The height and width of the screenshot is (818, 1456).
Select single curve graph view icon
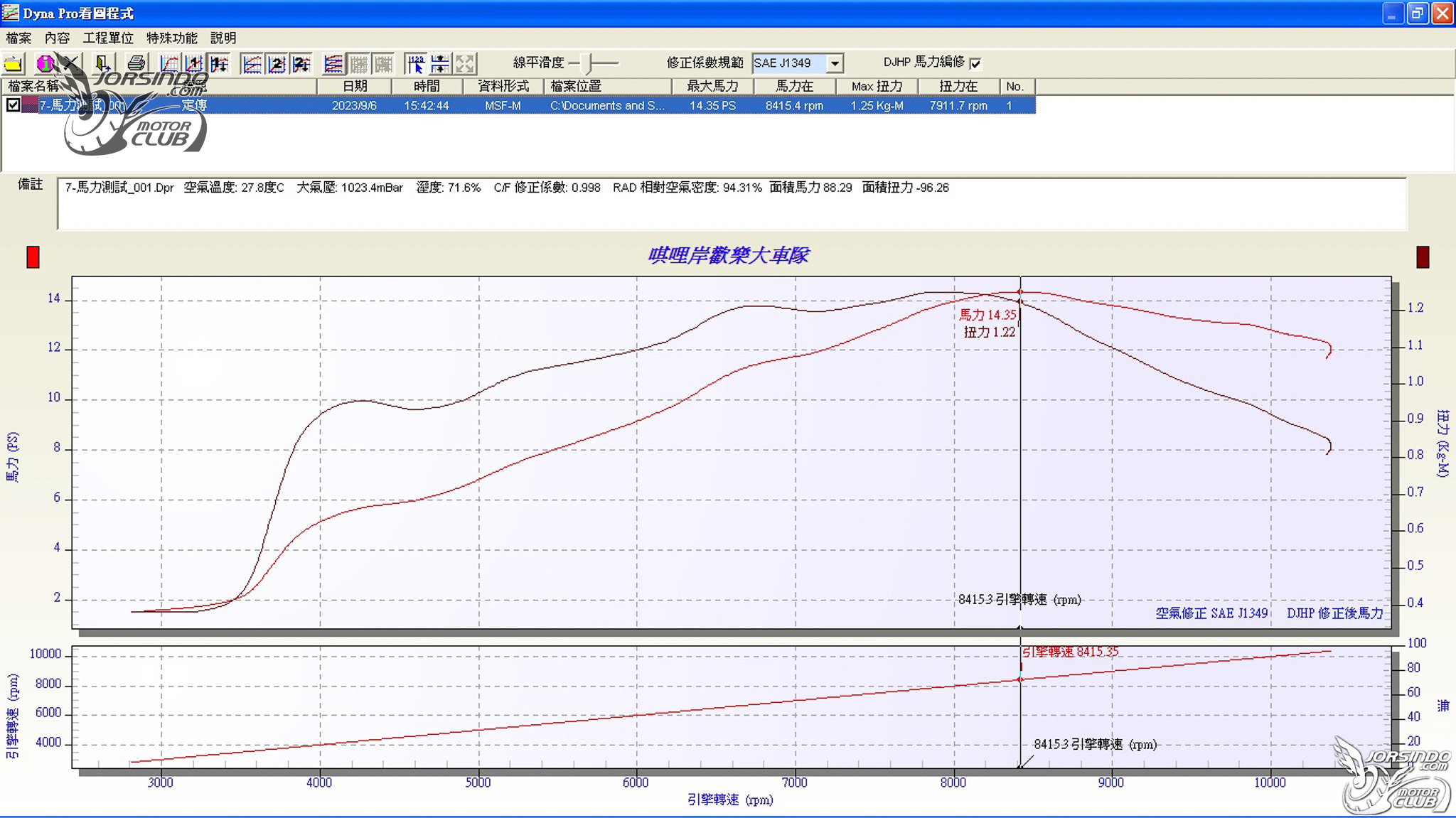point(169,64)
